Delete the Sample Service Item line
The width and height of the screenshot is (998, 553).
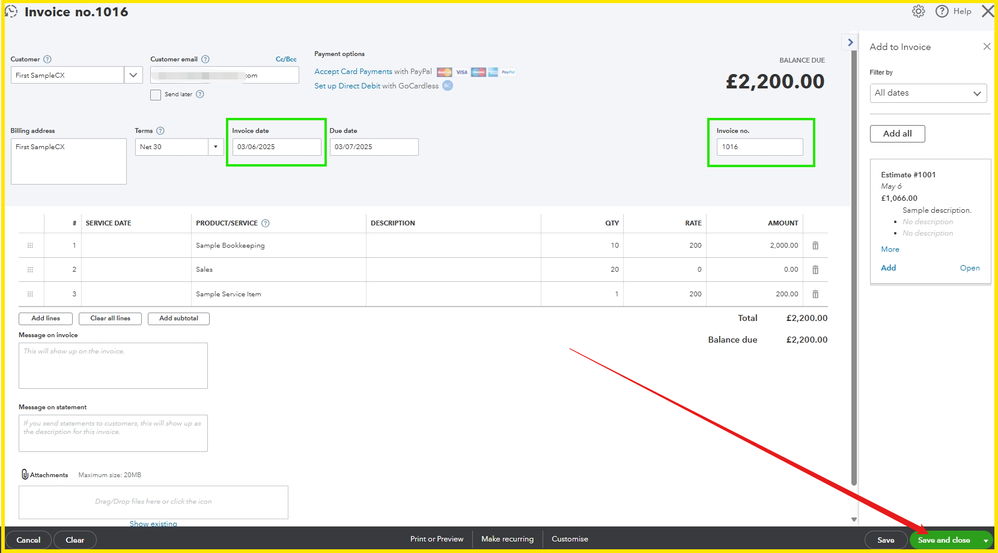815,294
